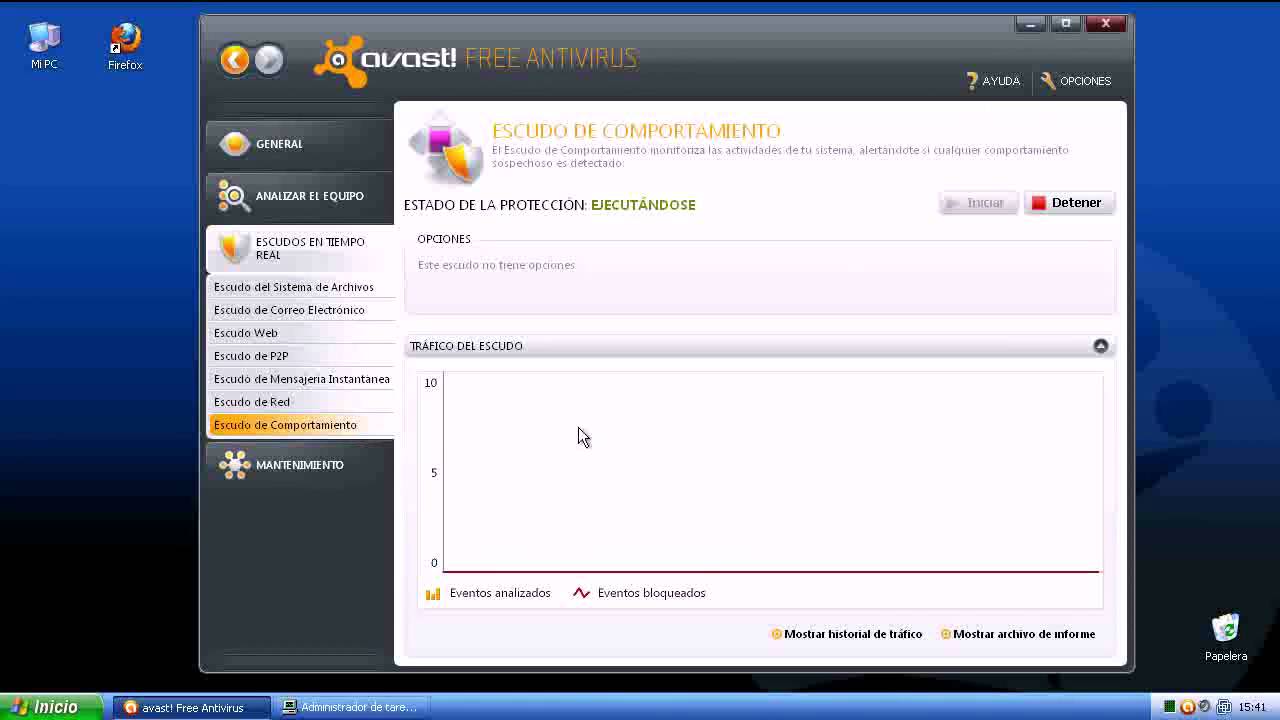1280x720 pixels.
Task: Click the GENERAL orange sphere icon
Action: (234, 144)
